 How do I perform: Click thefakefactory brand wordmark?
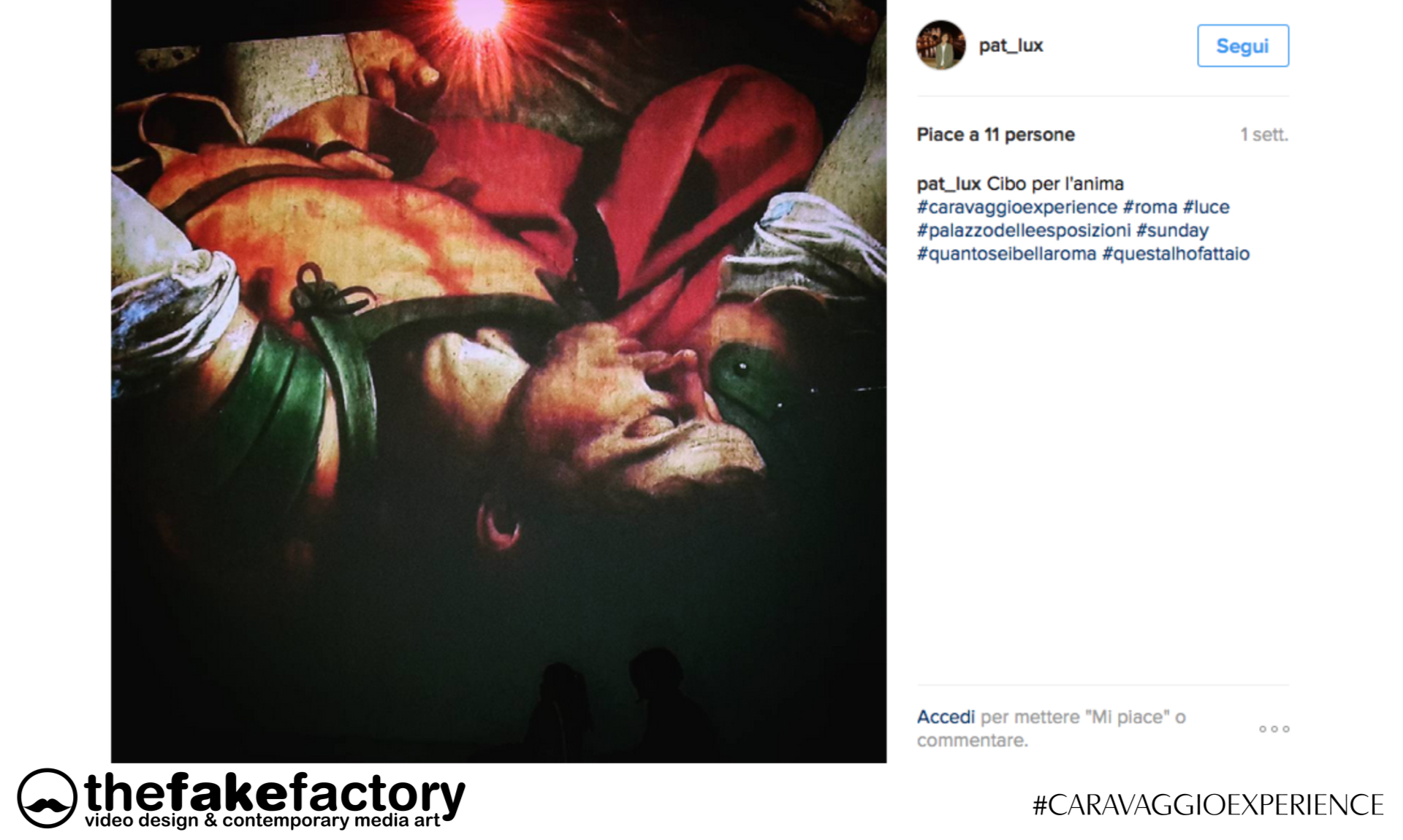(275, 793)
